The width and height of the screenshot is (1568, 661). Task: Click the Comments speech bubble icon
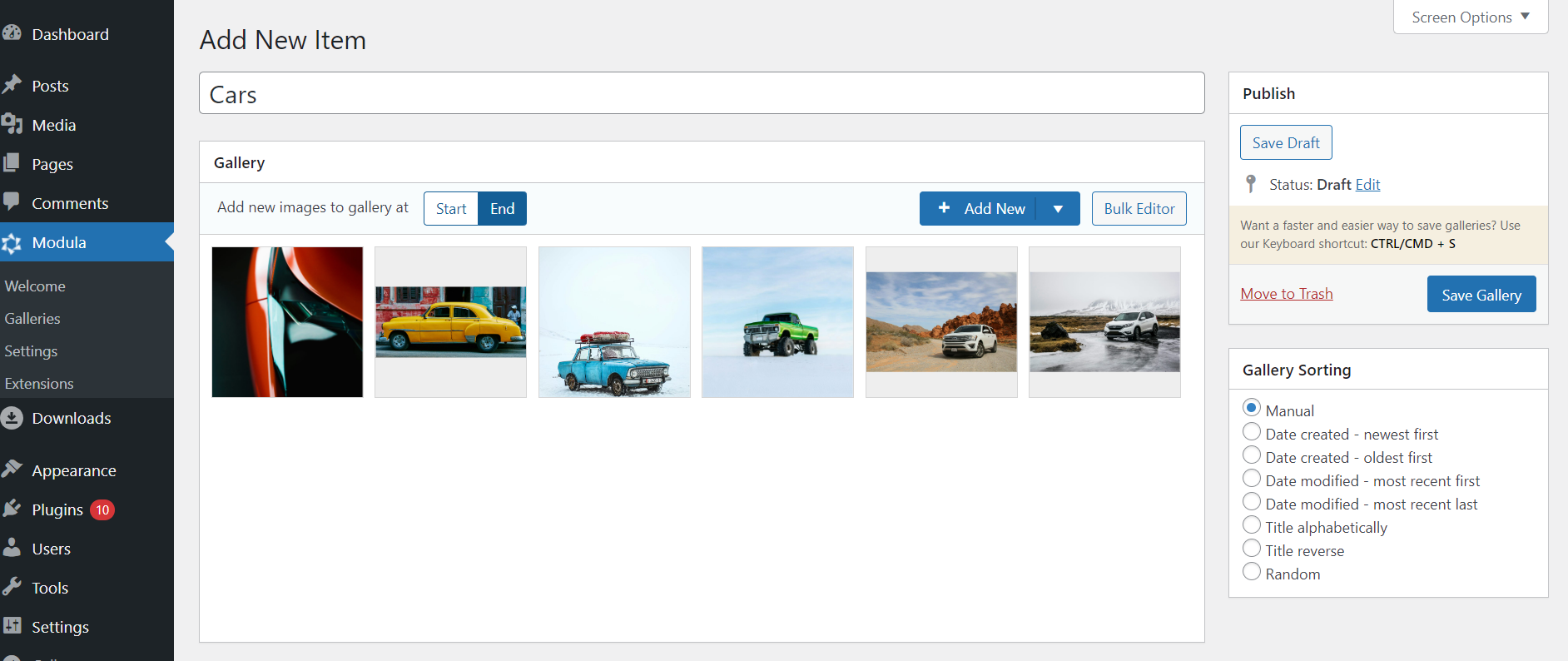pyautogui.click(x=12, y=202)
